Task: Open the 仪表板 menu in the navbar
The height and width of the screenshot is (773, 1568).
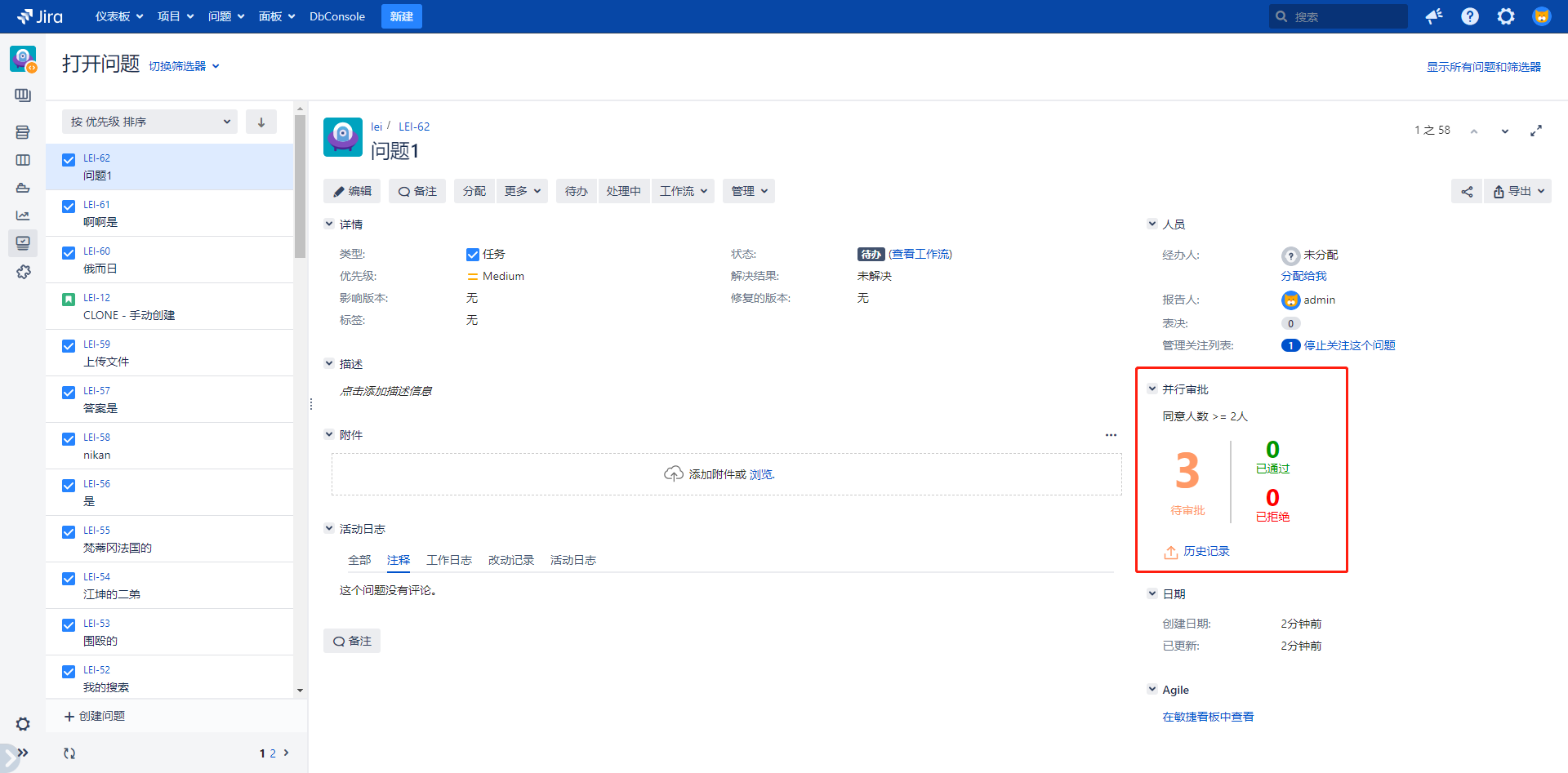Action: (x=119, y=16)
